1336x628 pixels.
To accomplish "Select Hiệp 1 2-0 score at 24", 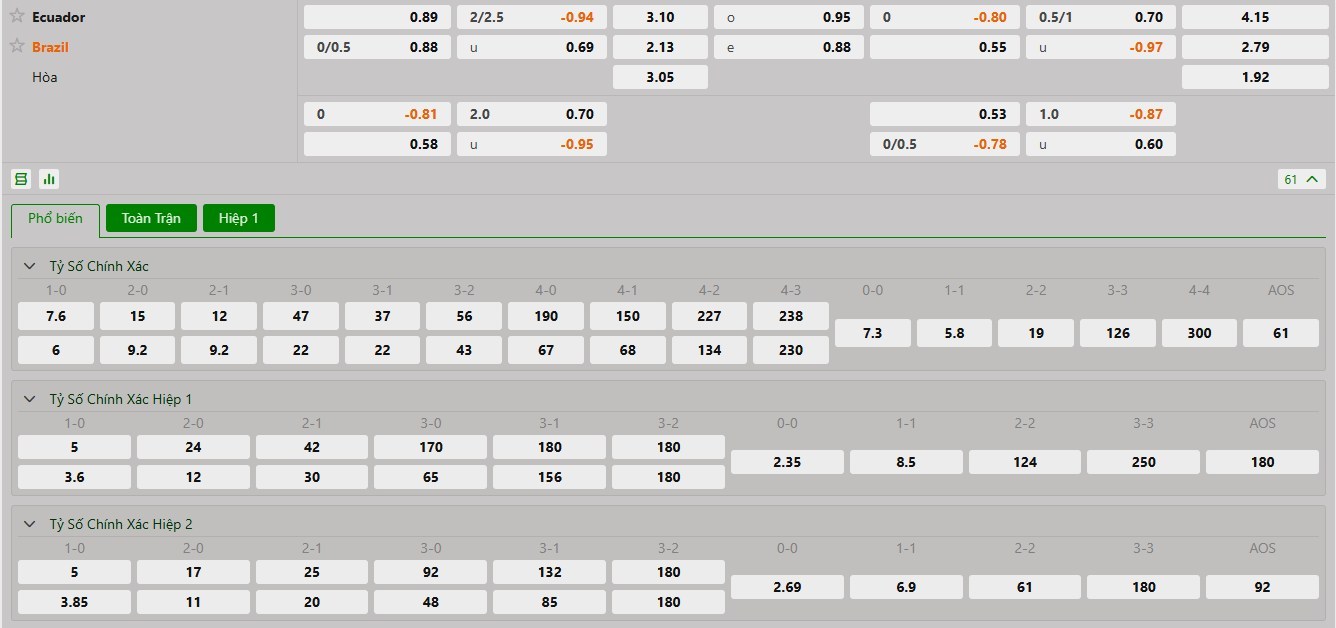I will [x=193, y=447].
